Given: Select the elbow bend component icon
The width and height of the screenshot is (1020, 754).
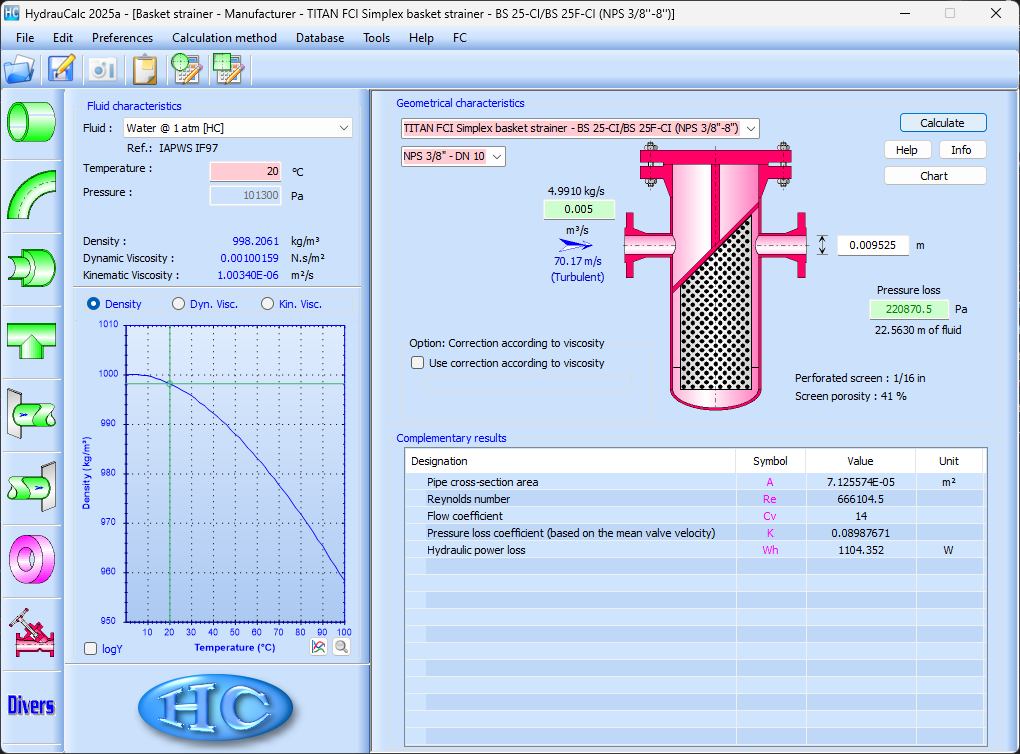Looking at the screenshot, I should [x=31, y=194].
